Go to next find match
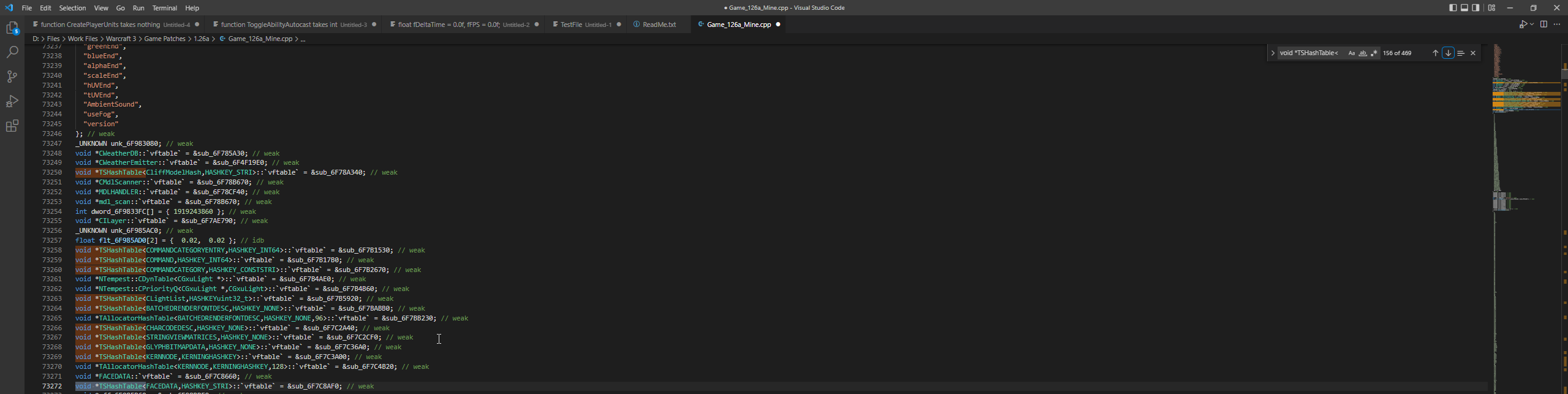Screen dimensions: 1568x394 click(1448, 53)
